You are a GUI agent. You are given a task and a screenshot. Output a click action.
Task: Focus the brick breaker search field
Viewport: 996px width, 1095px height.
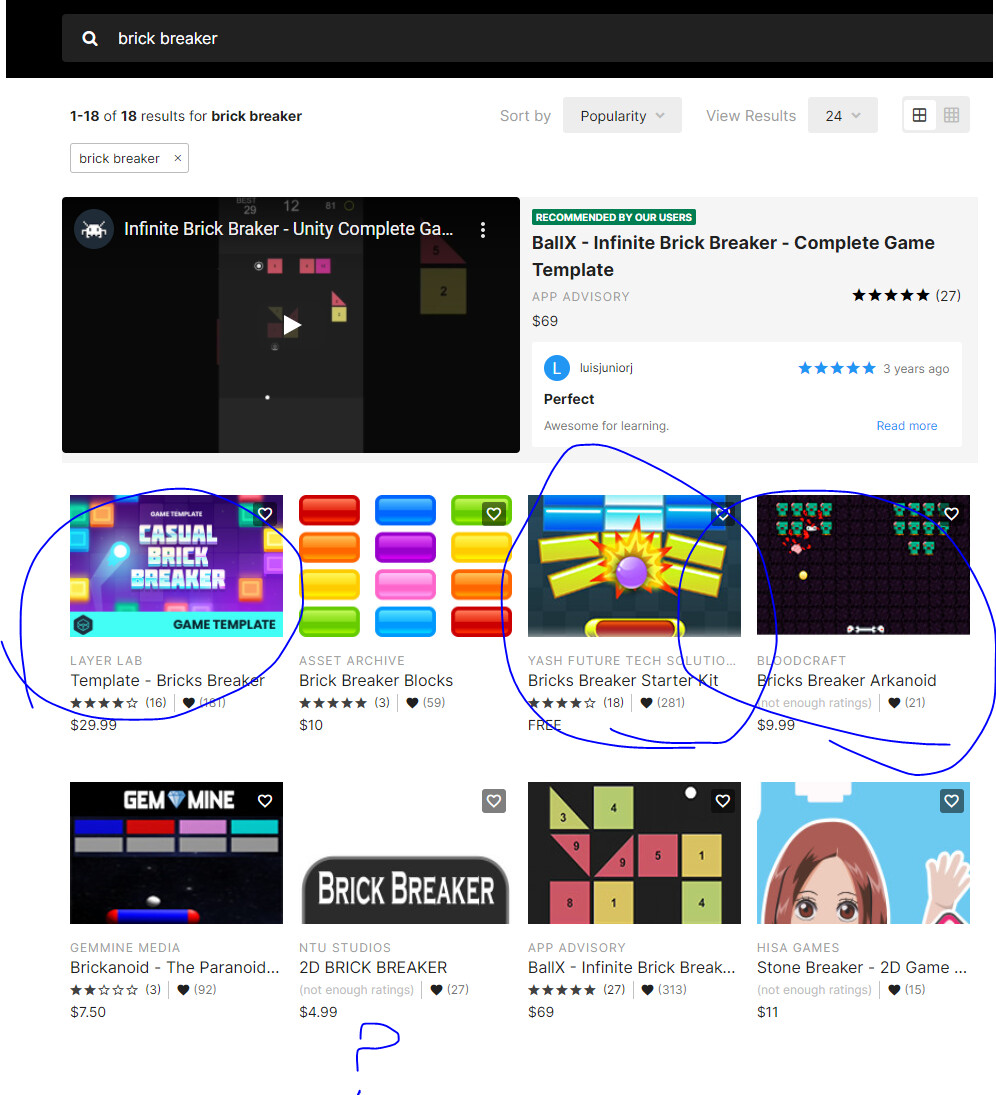tap(527, 38)
